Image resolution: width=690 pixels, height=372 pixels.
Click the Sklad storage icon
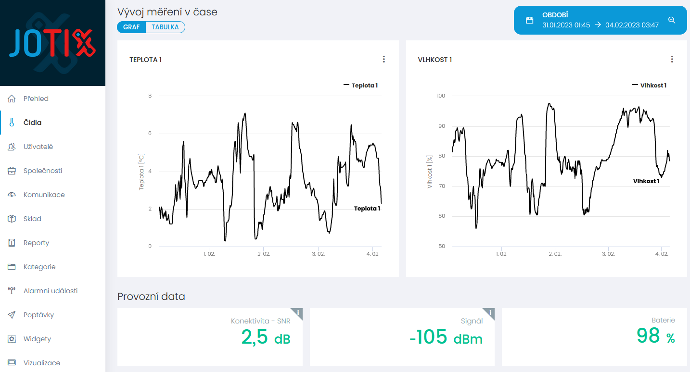click(x=12, y=219)
